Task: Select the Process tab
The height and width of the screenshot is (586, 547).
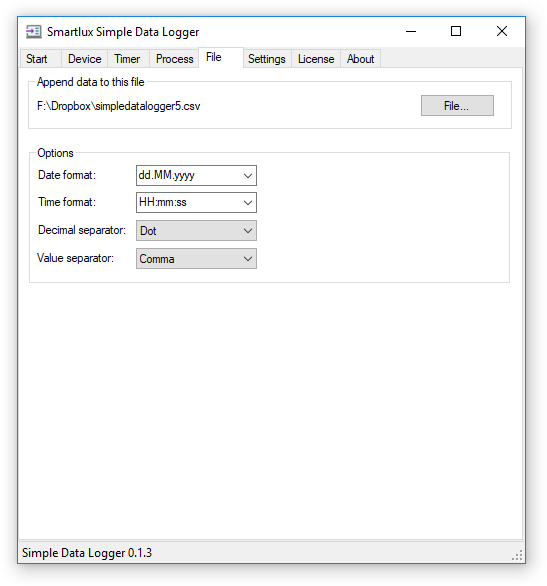Action: [x=174, y=59]
